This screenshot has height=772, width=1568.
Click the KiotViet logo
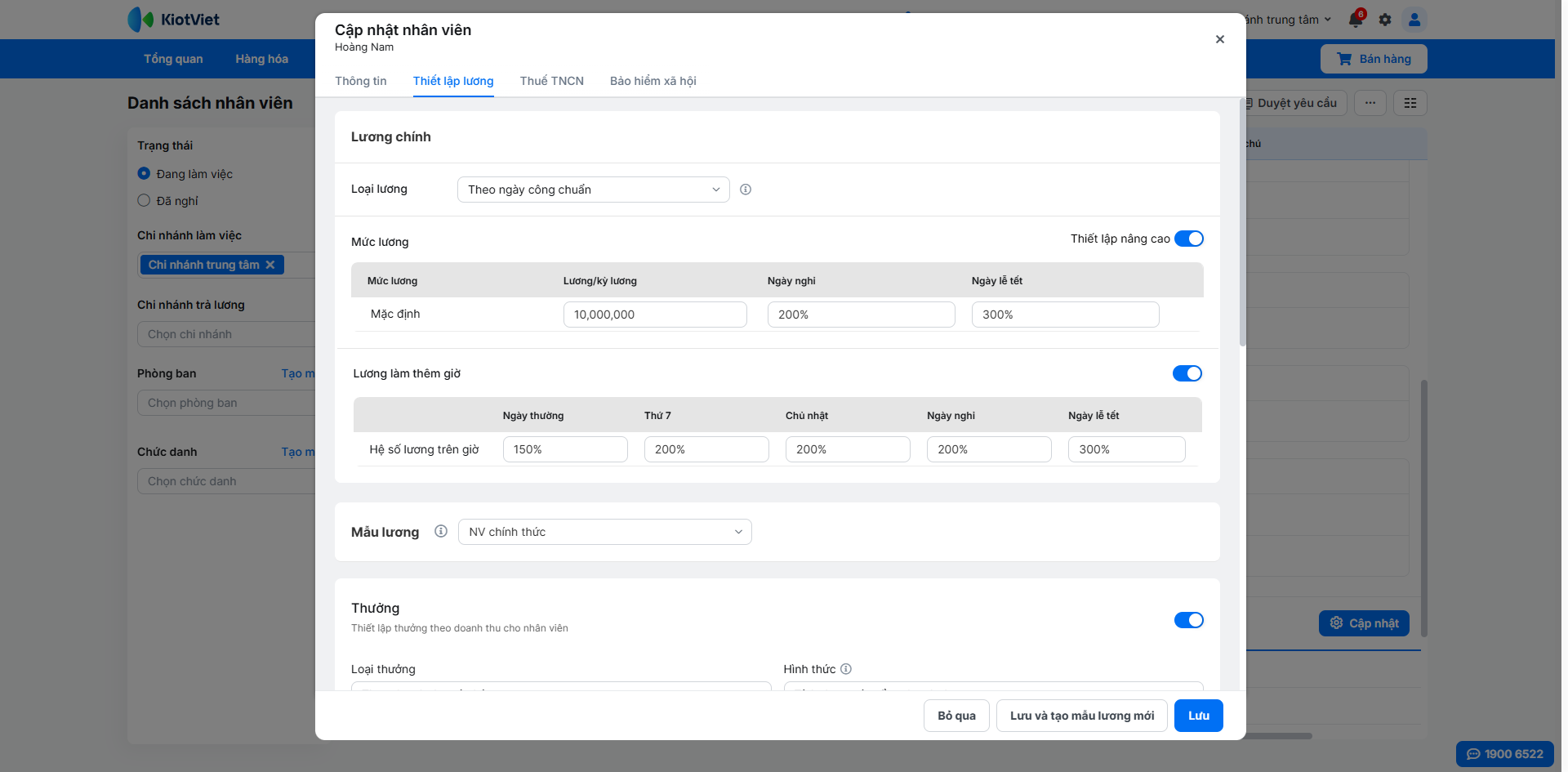pyautogui.click(x=174, y=20)
